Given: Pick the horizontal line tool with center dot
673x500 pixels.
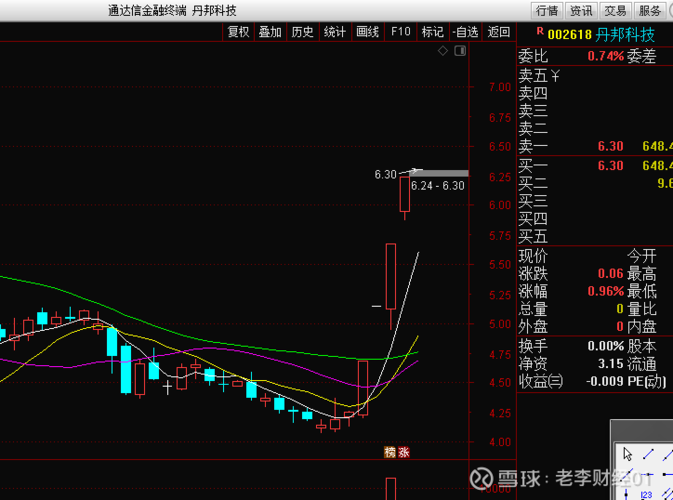Looking at the screenshot, I should pos(647,475).
